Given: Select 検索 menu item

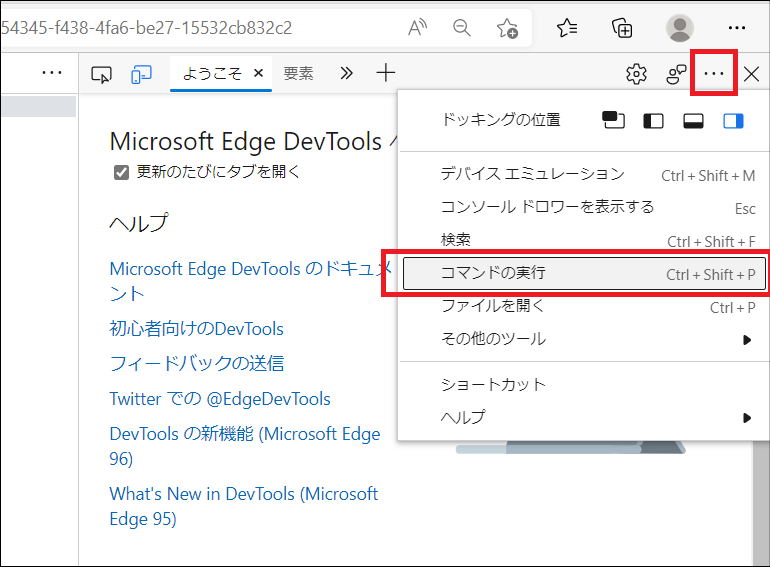Looking at the screenshot, I should pos(583,240).
